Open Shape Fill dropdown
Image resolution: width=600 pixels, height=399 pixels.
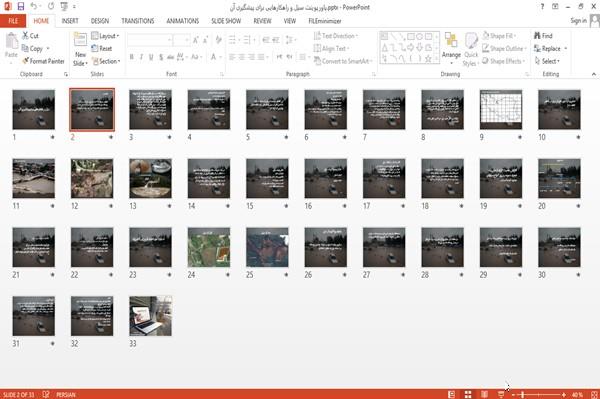click(x=499, y=36)
